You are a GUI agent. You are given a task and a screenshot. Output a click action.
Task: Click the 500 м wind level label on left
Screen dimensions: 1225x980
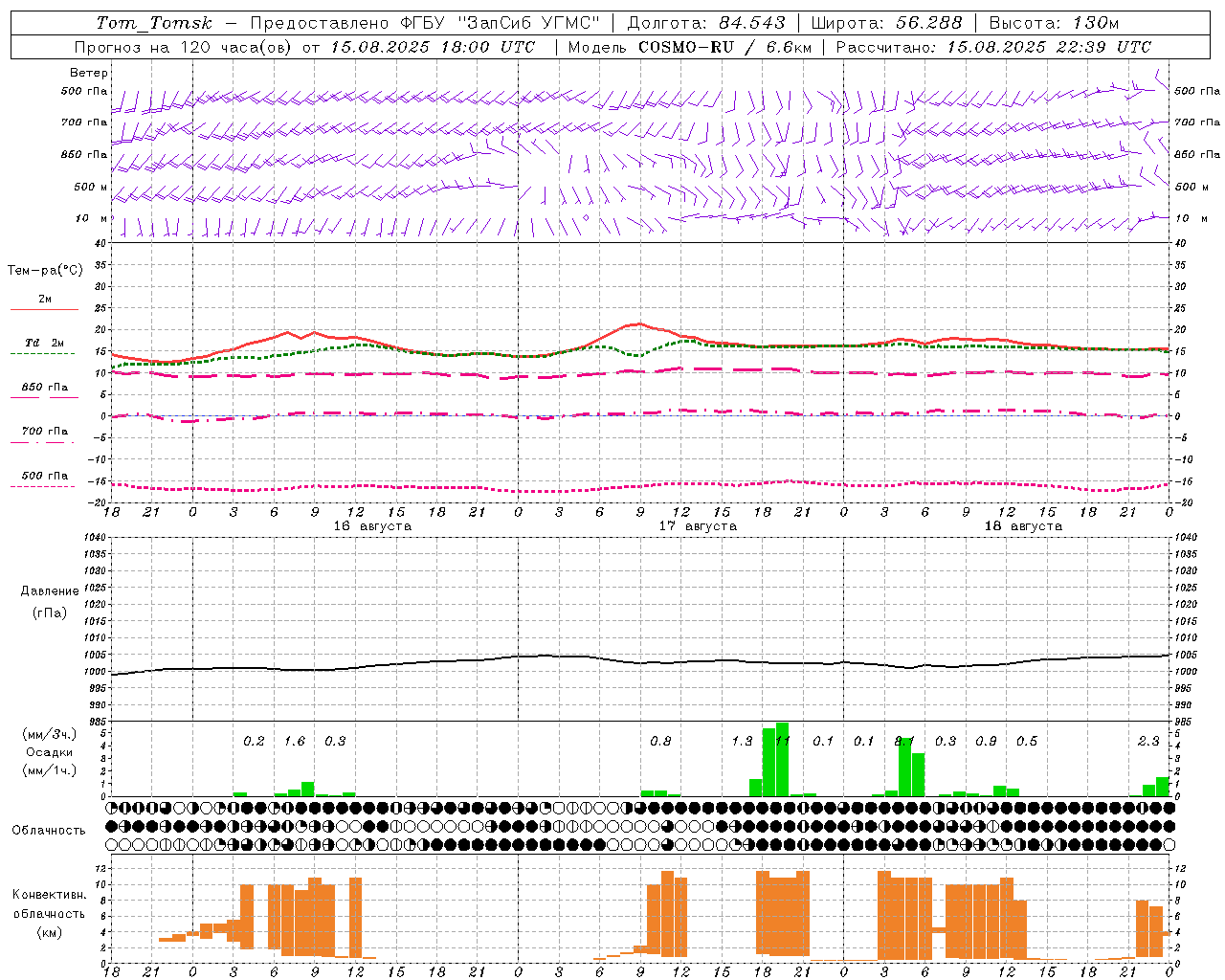point(91,187)
